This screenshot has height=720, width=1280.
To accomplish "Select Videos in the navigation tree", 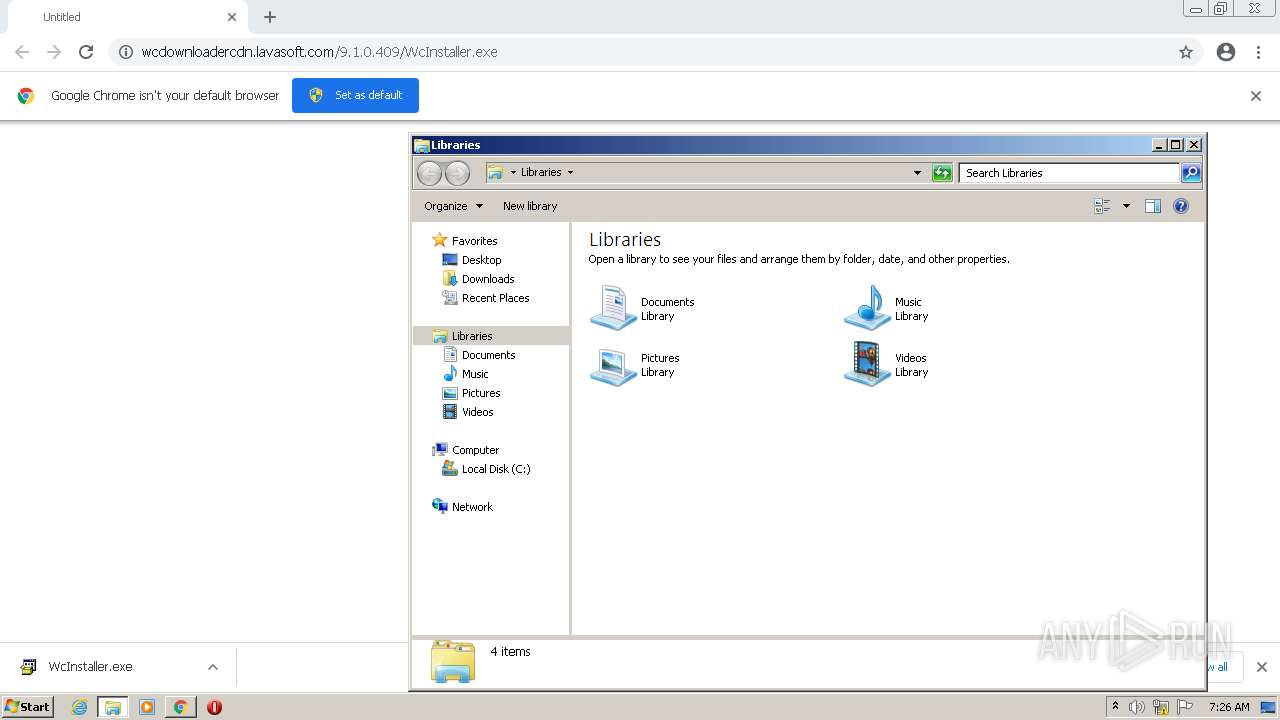I will click(x=468, y=412).
